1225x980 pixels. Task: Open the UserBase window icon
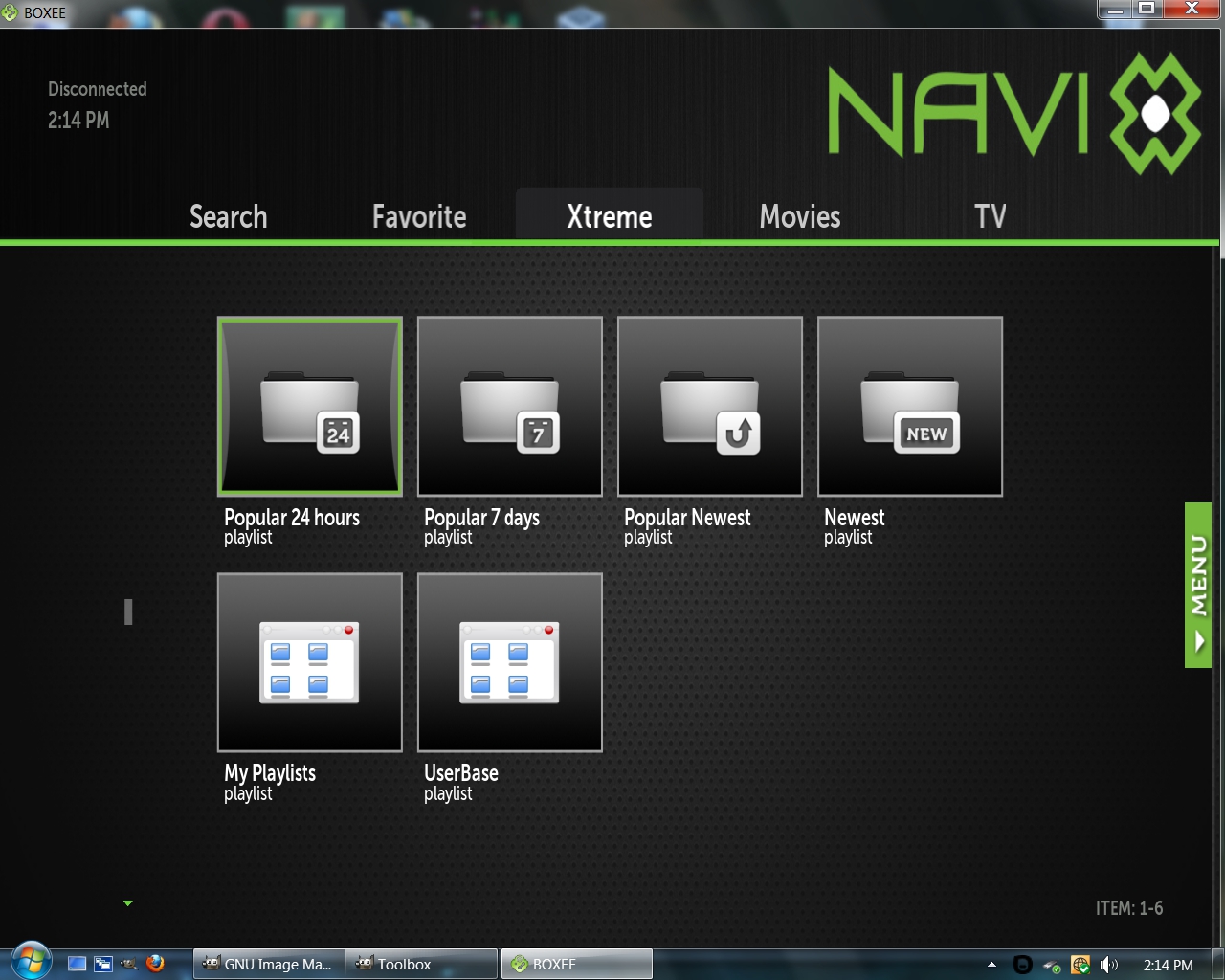point(510,662)
